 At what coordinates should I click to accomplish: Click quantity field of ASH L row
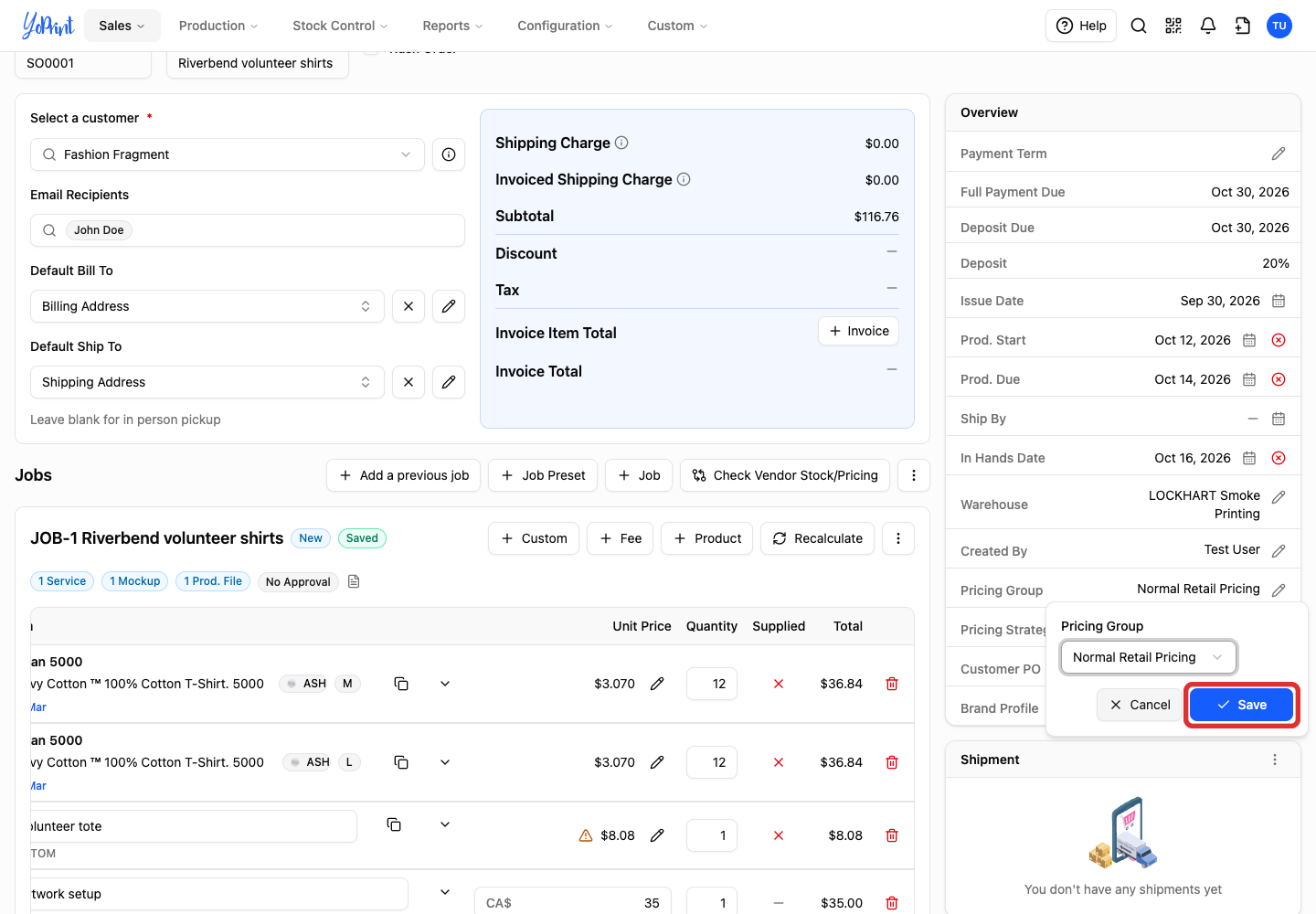point(712,762)
